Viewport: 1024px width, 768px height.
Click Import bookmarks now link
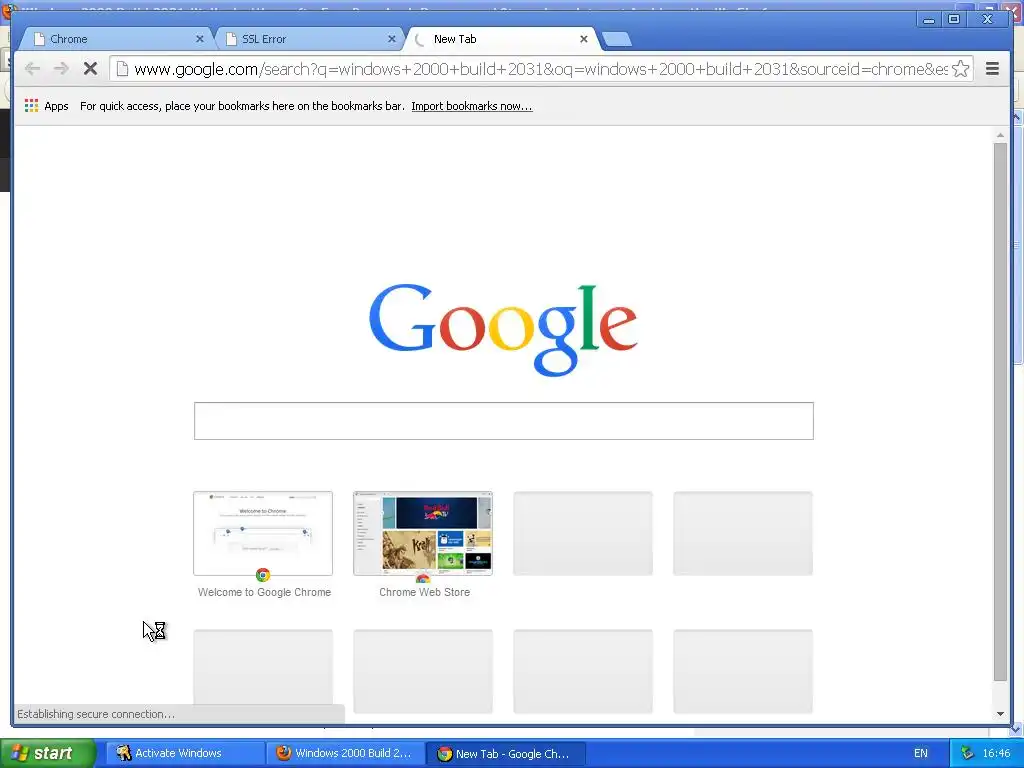[472, 106]
